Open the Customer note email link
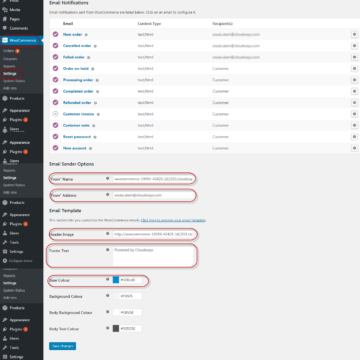Viewport: 360px width, 360px height. tap(76, 125)
